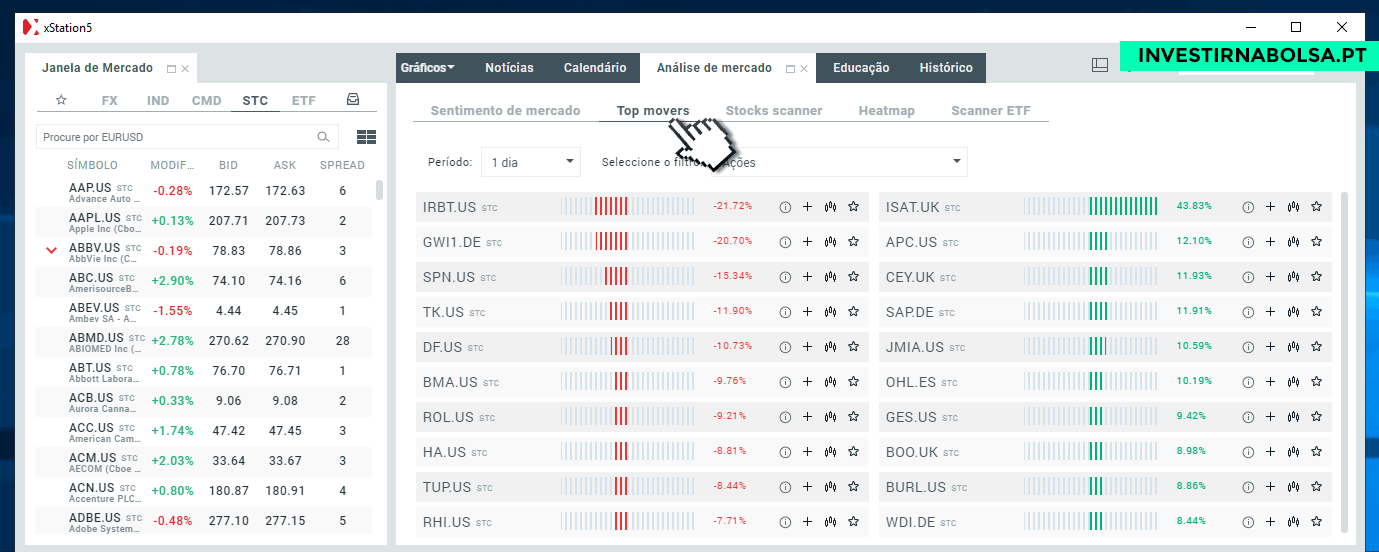This screenshot has width=1379, height=552.
Task: Open info icon for RHI.US
Action: click(x=785, y=522)
